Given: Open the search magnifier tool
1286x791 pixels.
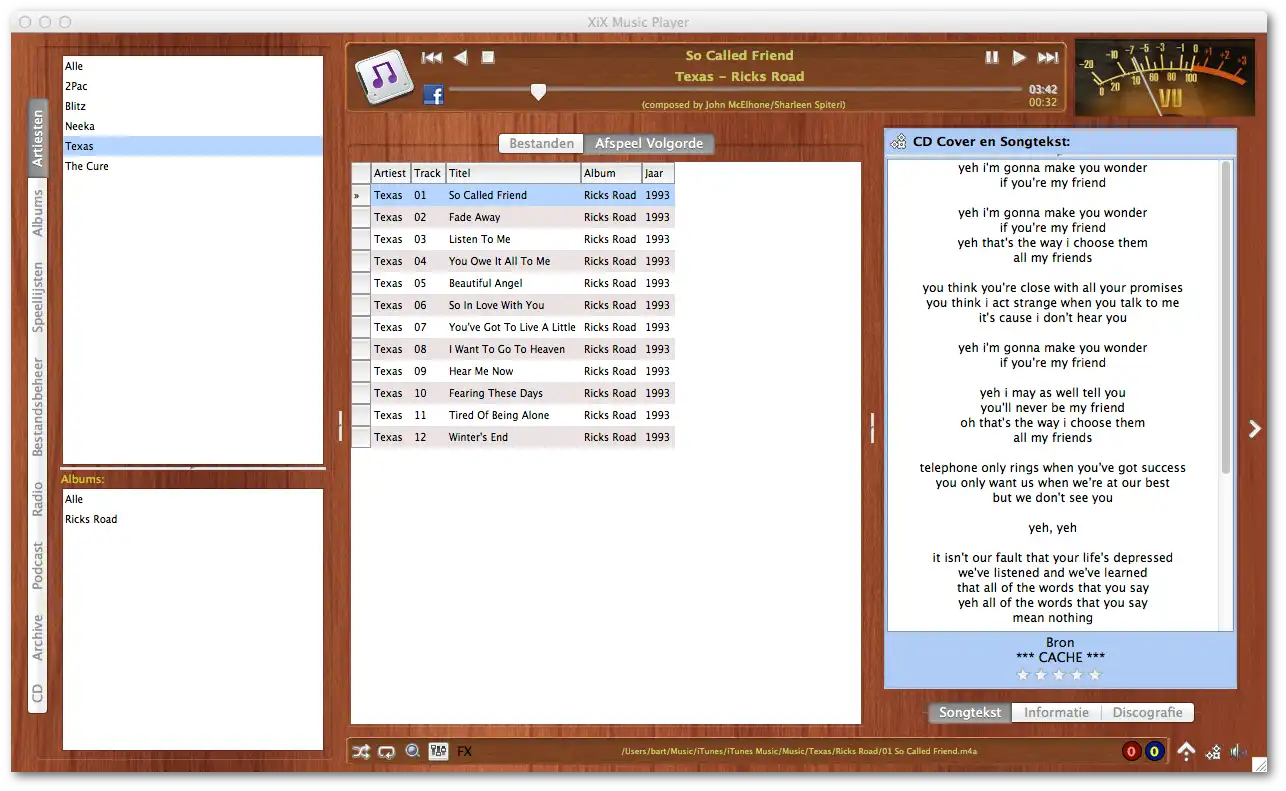Looking at the screenshot, I should [412, 751].
